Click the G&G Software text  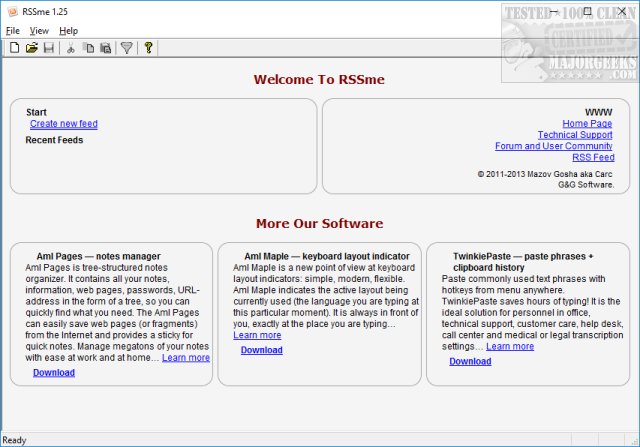click(x=586, y=185)
